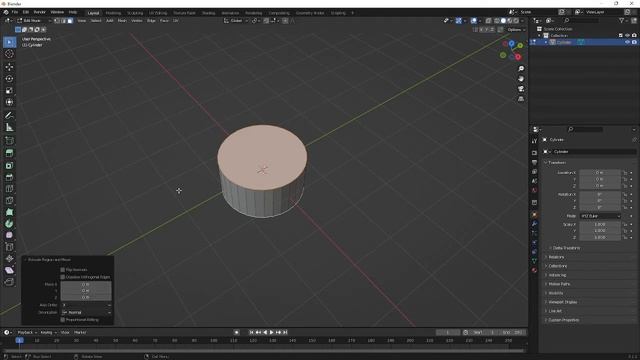Check Proportional Editing checkbox
The height and width of the screenshot is (360, 640).
click(62, 320)
